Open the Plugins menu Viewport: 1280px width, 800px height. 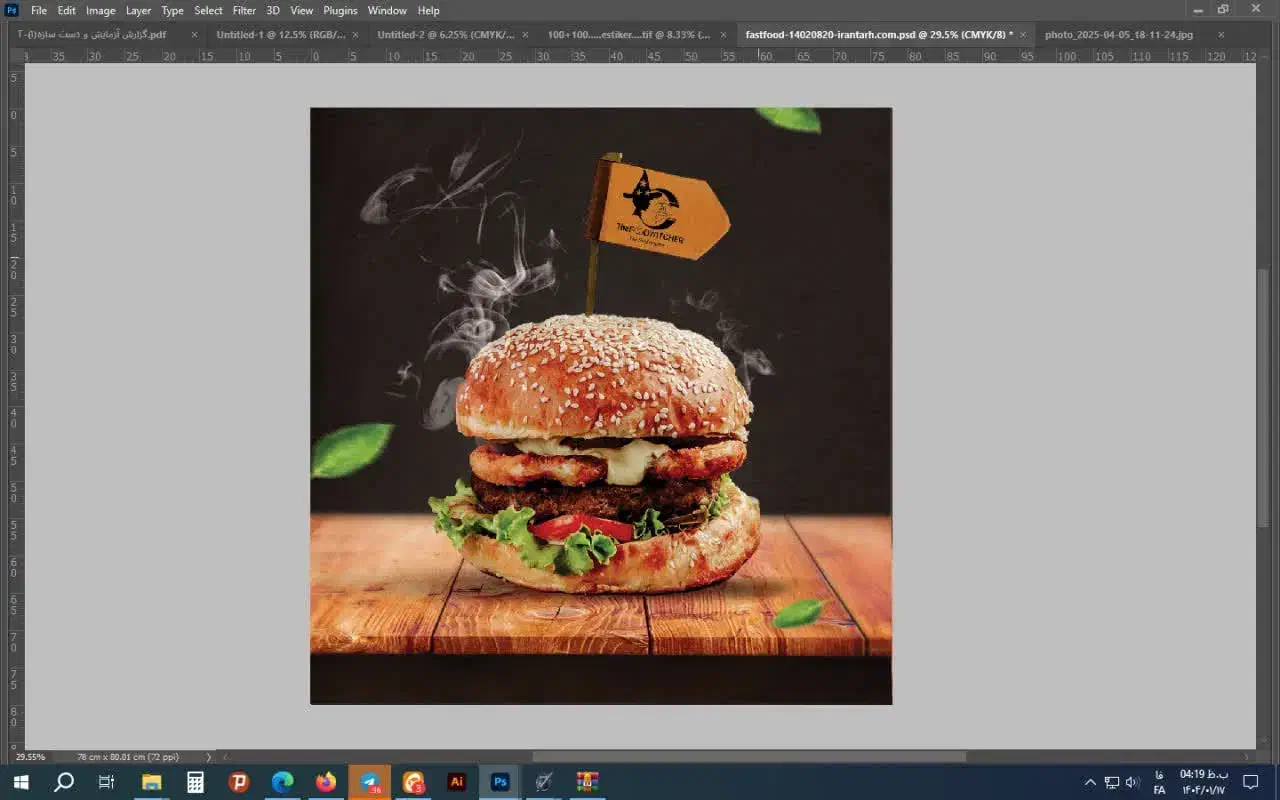pyautogui.click(x=340, y=10)
